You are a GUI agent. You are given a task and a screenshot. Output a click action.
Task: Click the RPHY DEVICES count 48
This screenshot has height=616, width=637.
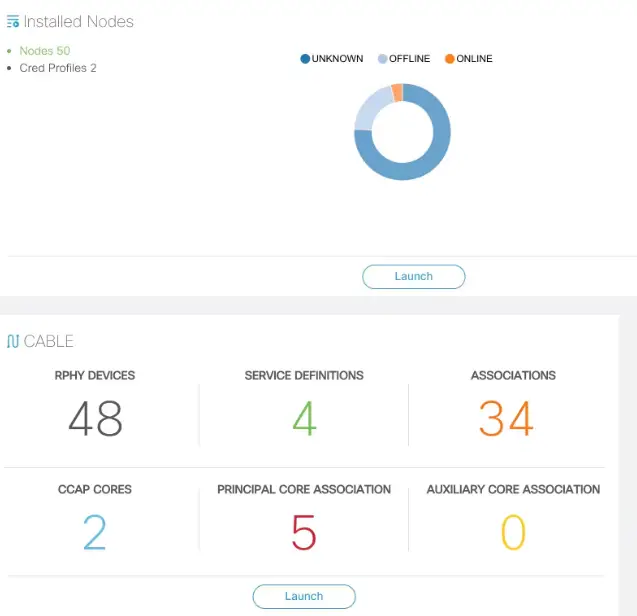(95, 418)
